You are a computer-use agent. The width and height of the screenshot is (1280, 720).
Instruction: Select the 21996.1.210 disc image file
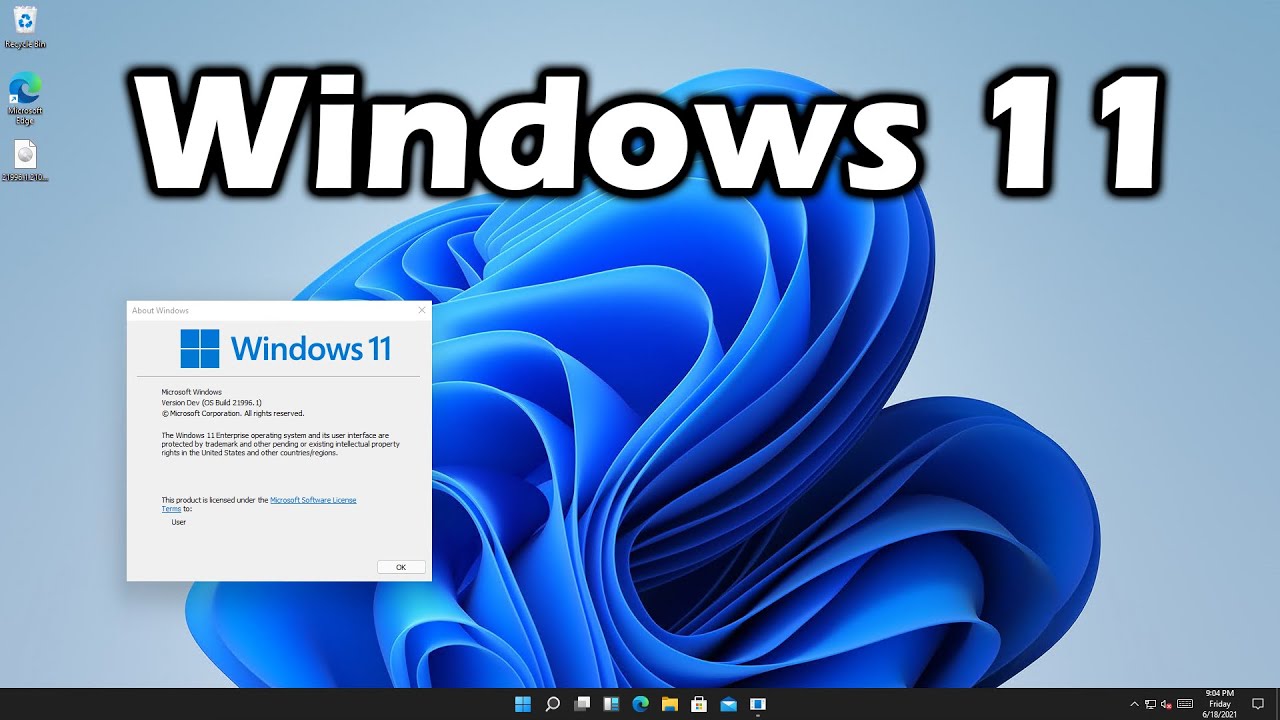(x=26, y=161)
